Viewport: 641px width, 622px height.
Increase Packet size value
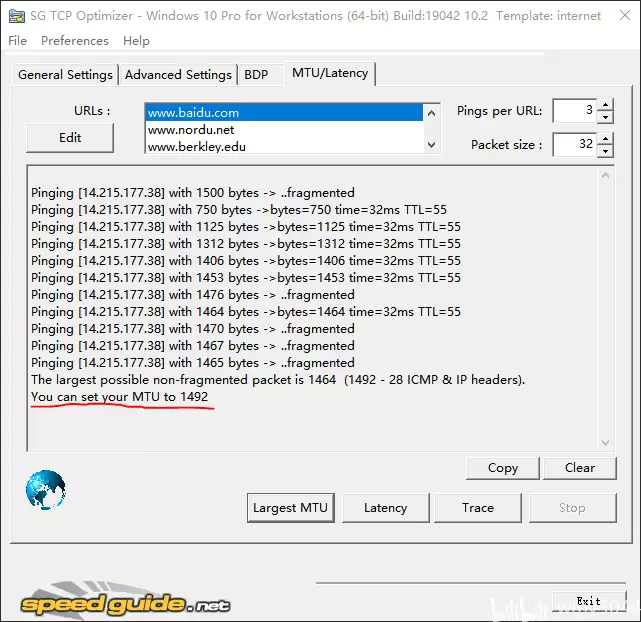click(x=605, y=139)
